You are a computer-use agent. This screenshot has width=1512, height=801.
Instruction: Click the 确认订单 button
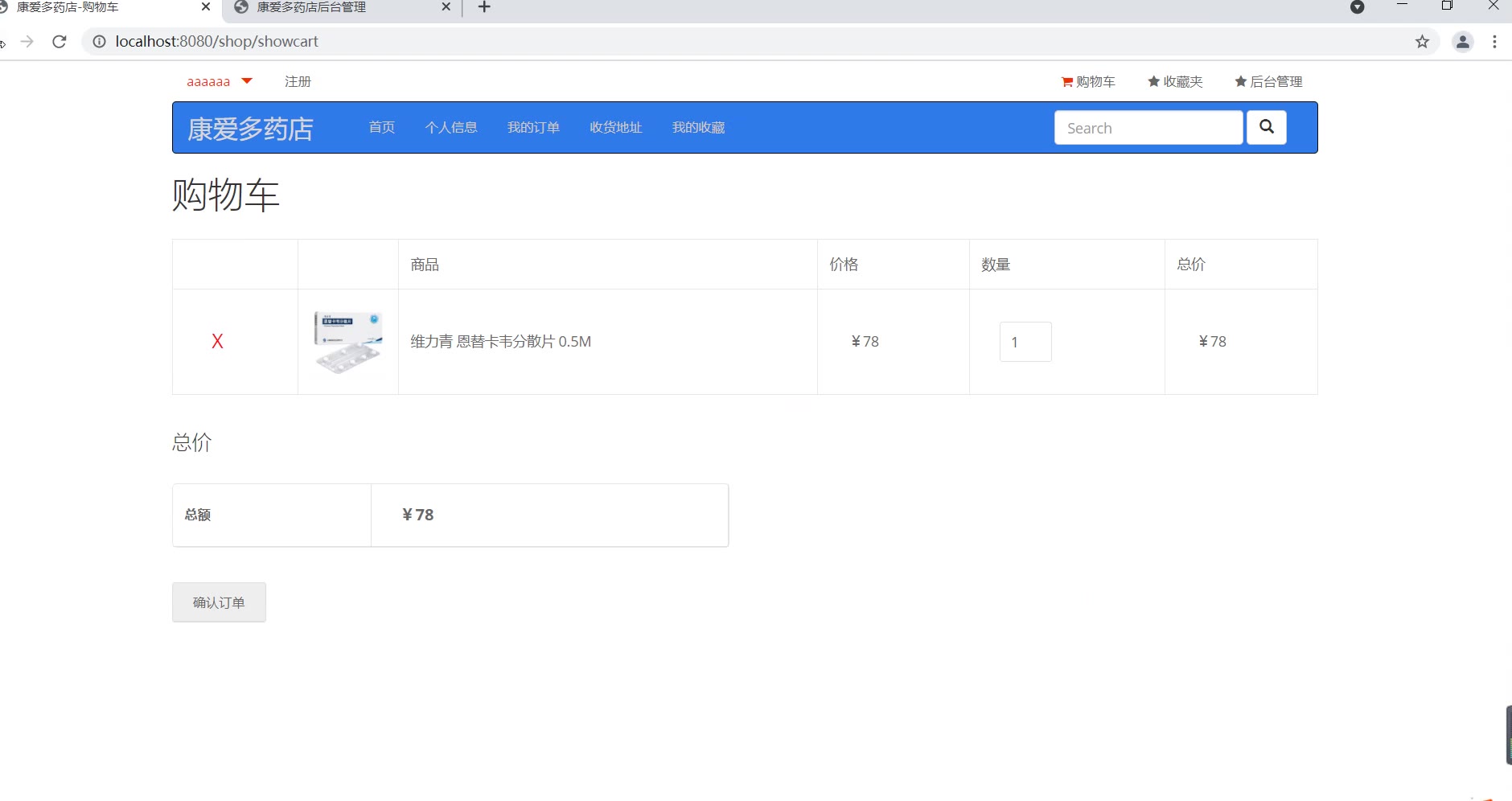[219, 602]
